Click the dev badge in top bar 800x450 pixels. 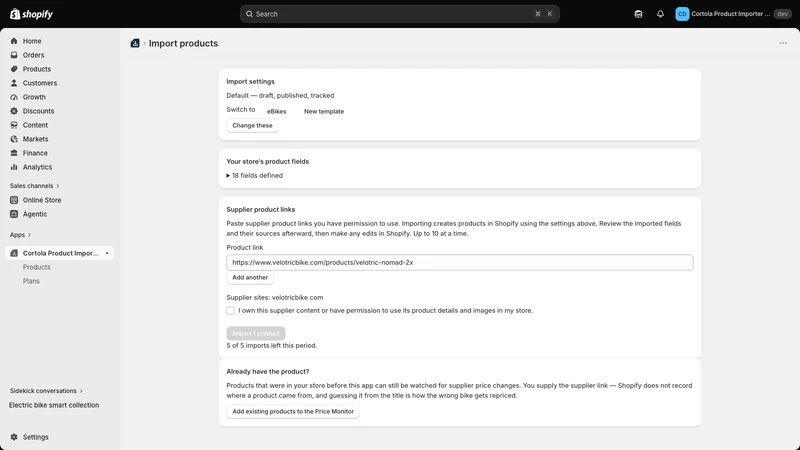783,14
